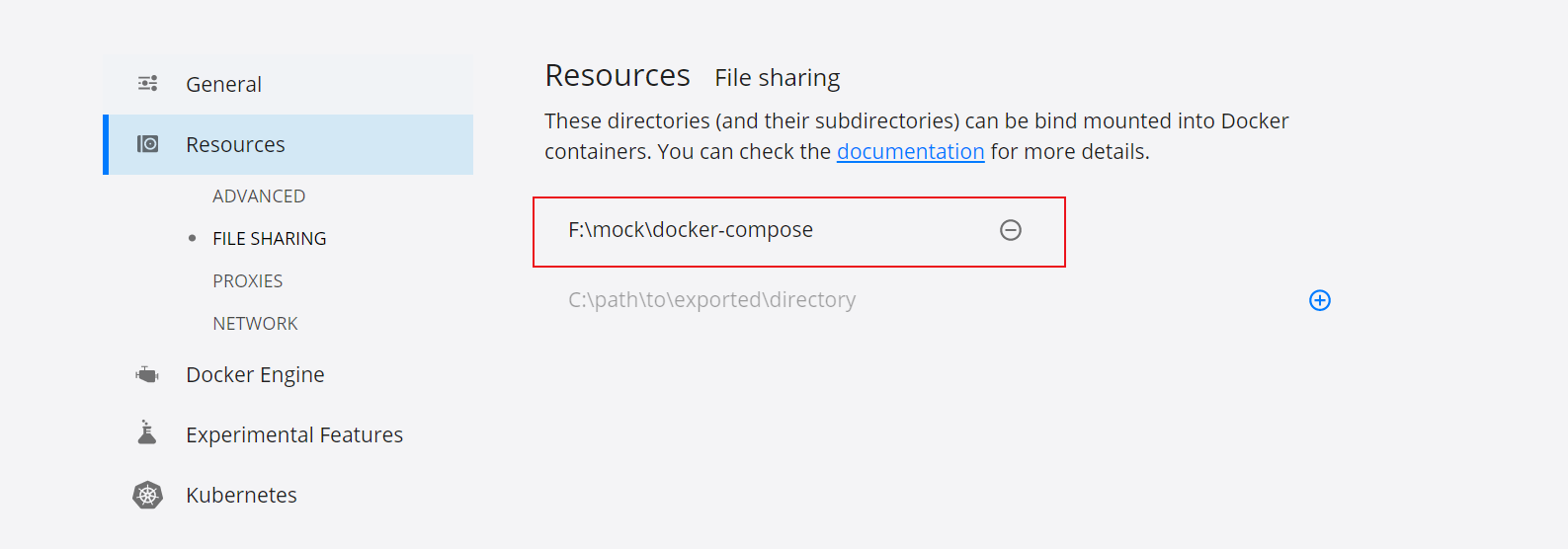Follow the documentation hyperlink
This screenshot has width=1568, height=549.
click(x=910, y=152)
